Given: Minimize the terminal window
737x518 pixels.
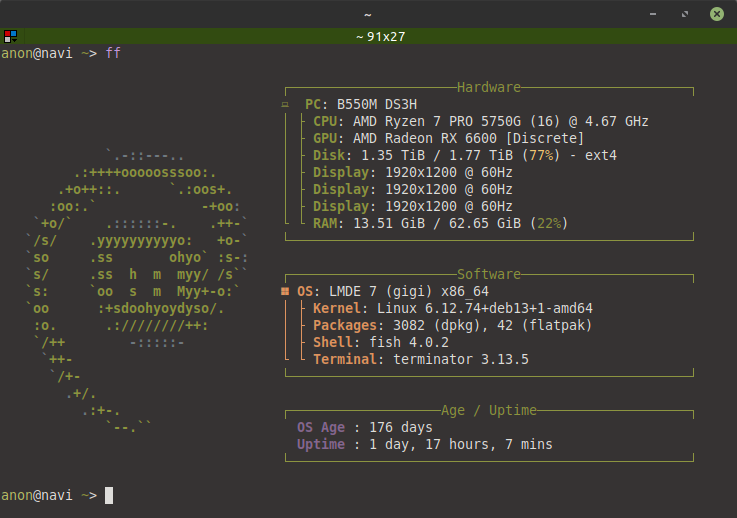Looking at the screenshot, I should (x=653, y=14).
